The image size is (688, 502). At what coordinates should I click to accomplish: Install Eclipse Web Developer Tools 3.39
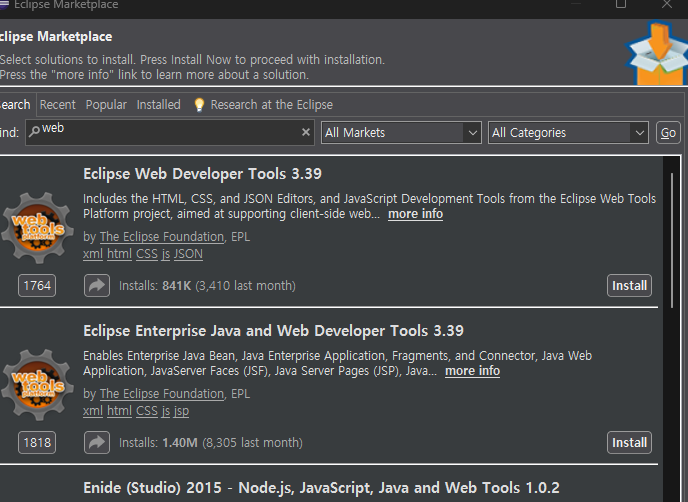pos(629,286)
